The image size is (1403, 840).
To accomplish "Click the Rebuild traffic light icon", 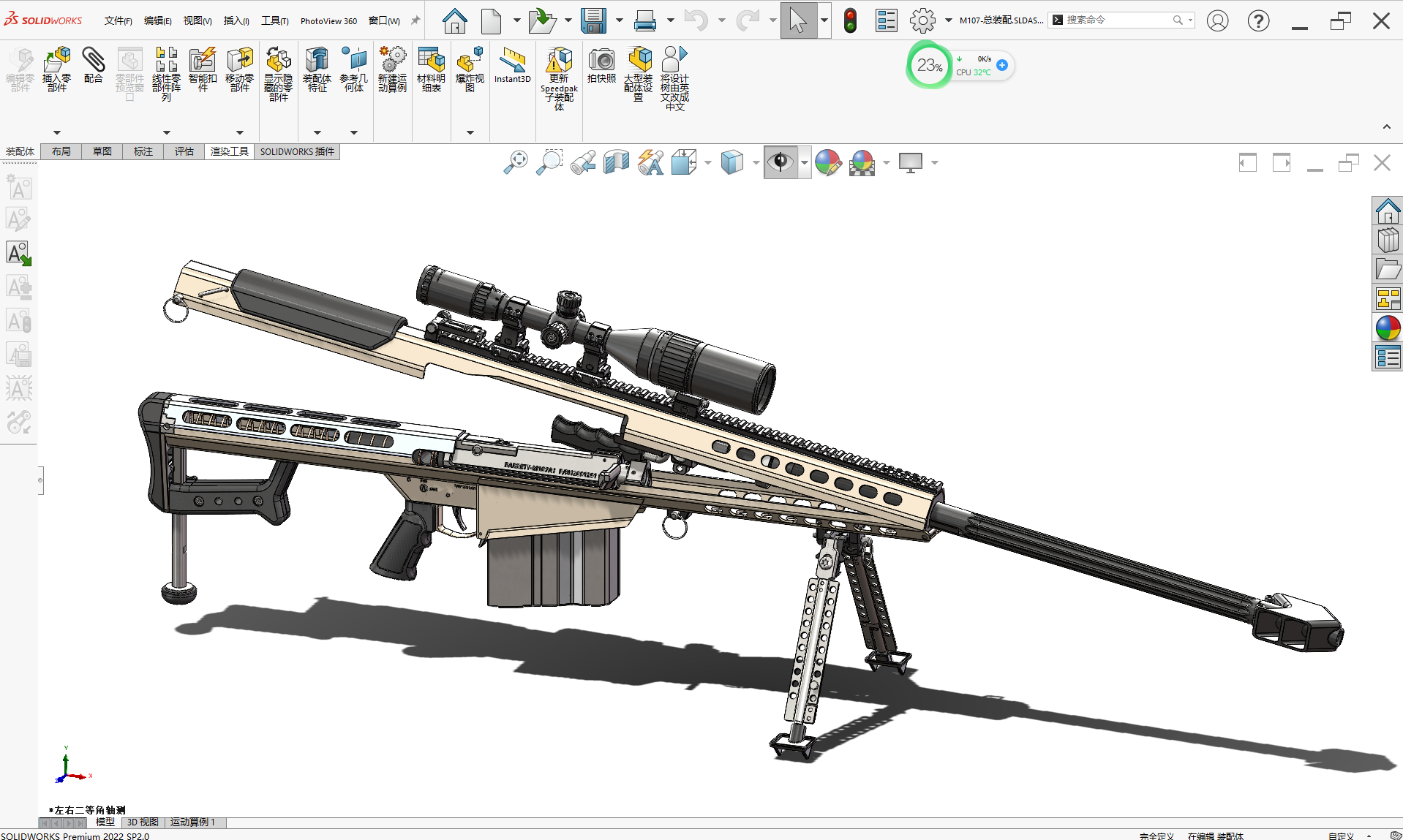I will pyautogui.click(x=850, y=20).
